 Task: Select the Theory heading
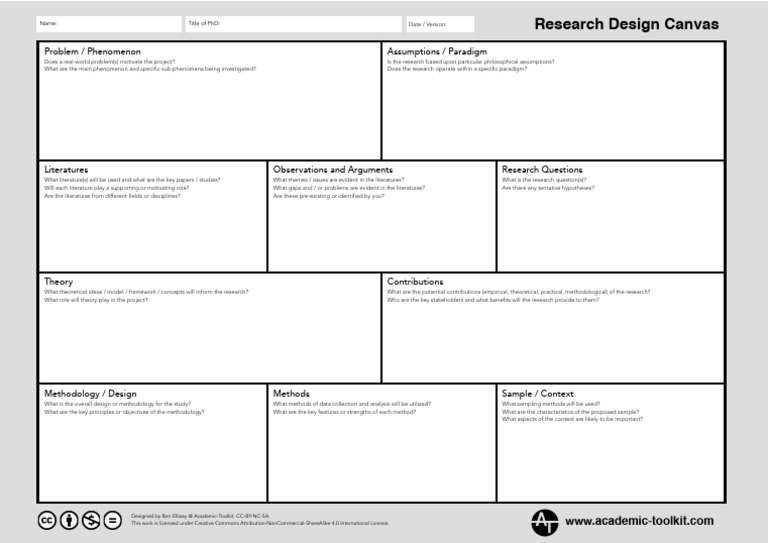click(58, 282)
